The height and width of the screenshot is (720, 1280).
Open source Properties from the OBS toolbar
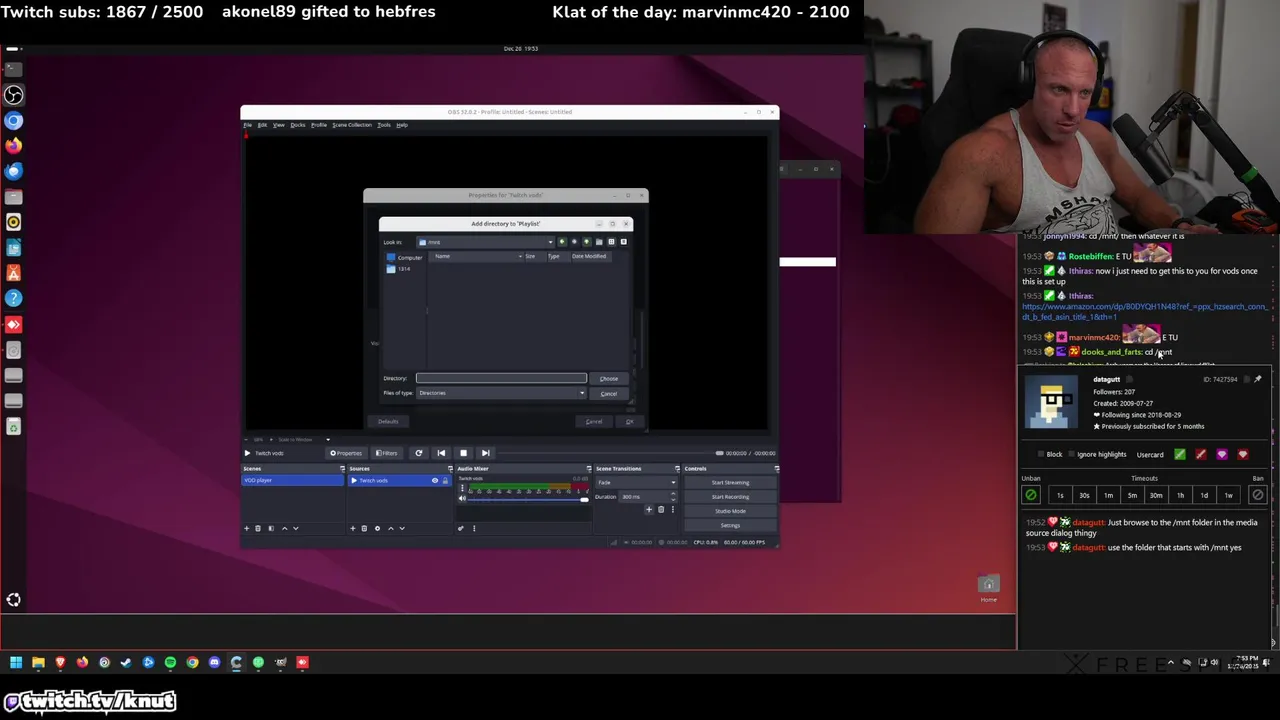coord(346,453)
